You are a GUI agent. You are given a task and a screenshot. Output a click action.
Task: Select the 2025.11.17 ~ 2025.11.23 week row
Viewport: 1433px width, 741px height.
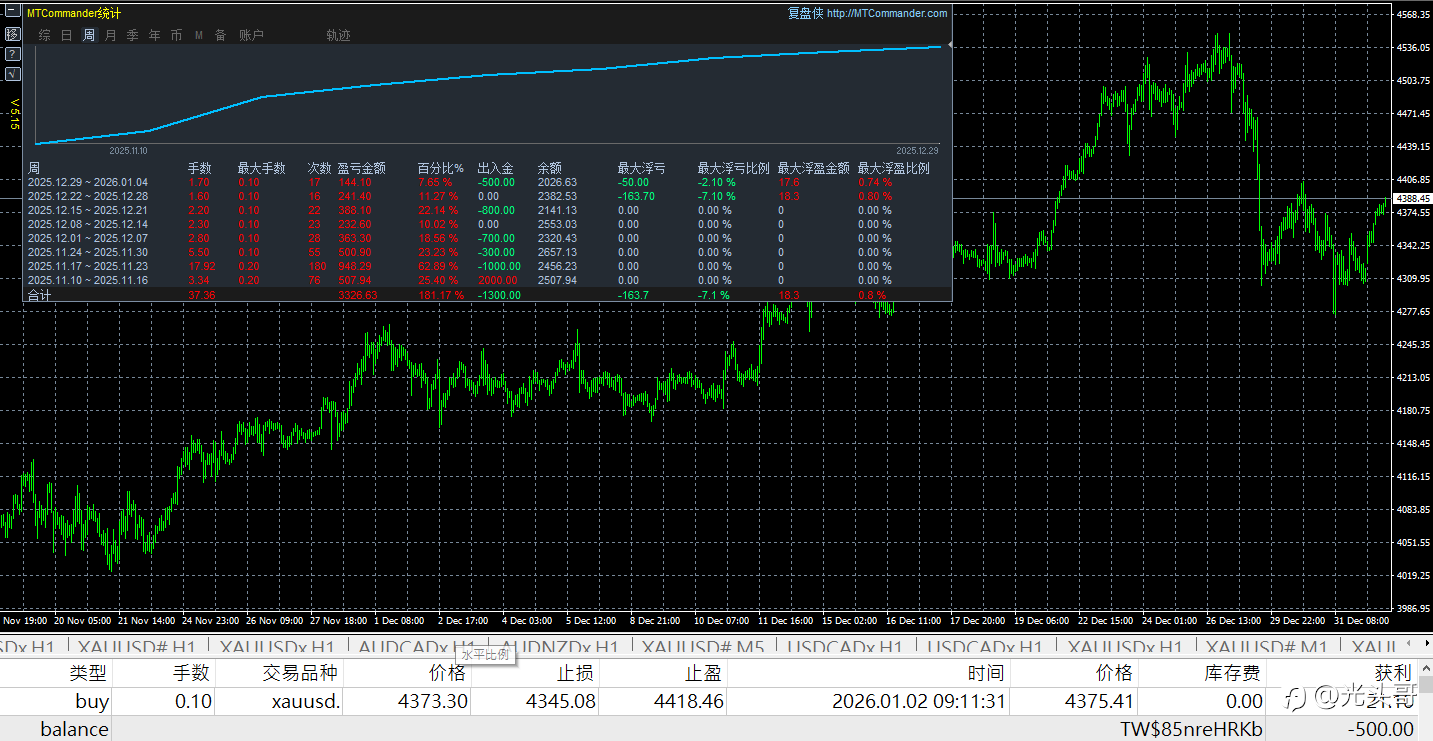click(x=487, y=266)
